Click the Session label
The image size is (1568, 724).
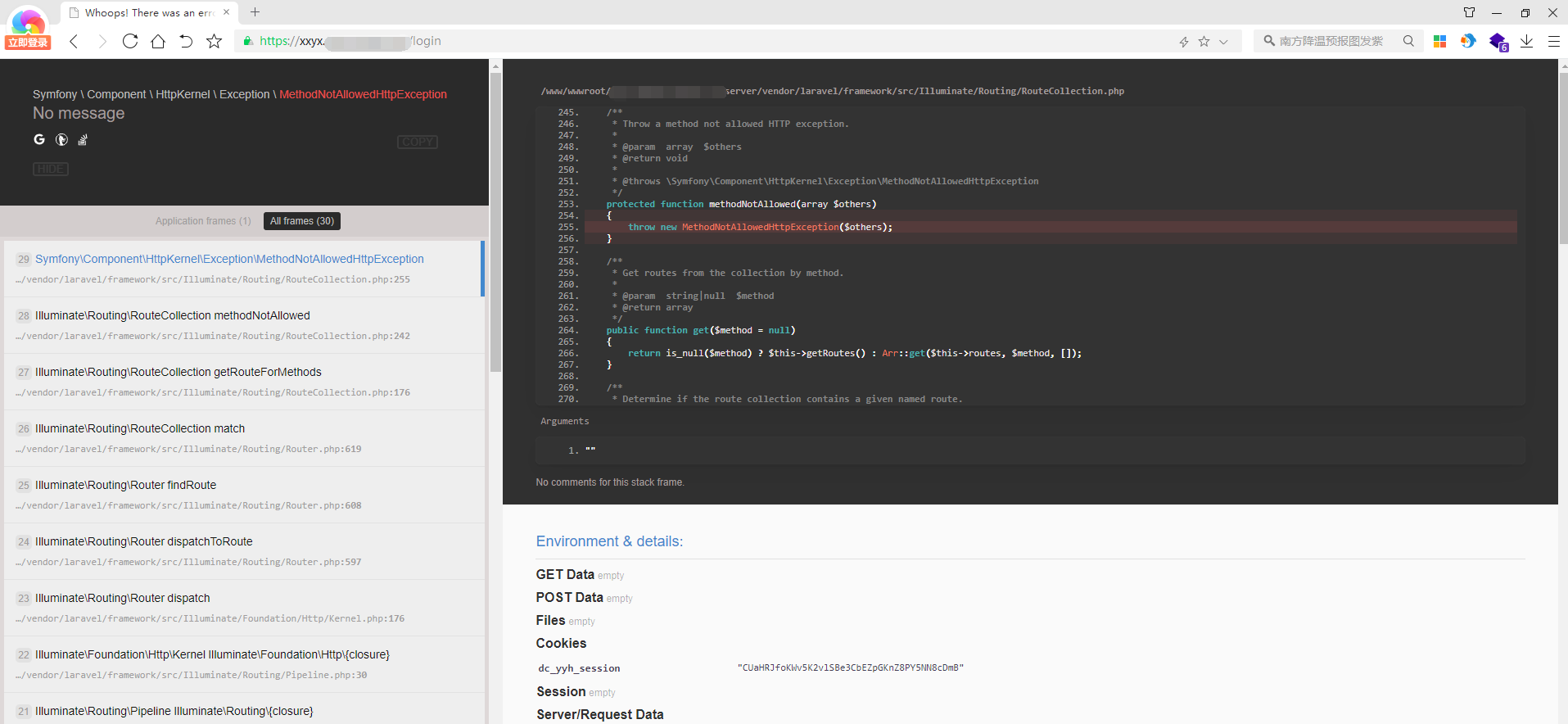click(x=561, y=692)
